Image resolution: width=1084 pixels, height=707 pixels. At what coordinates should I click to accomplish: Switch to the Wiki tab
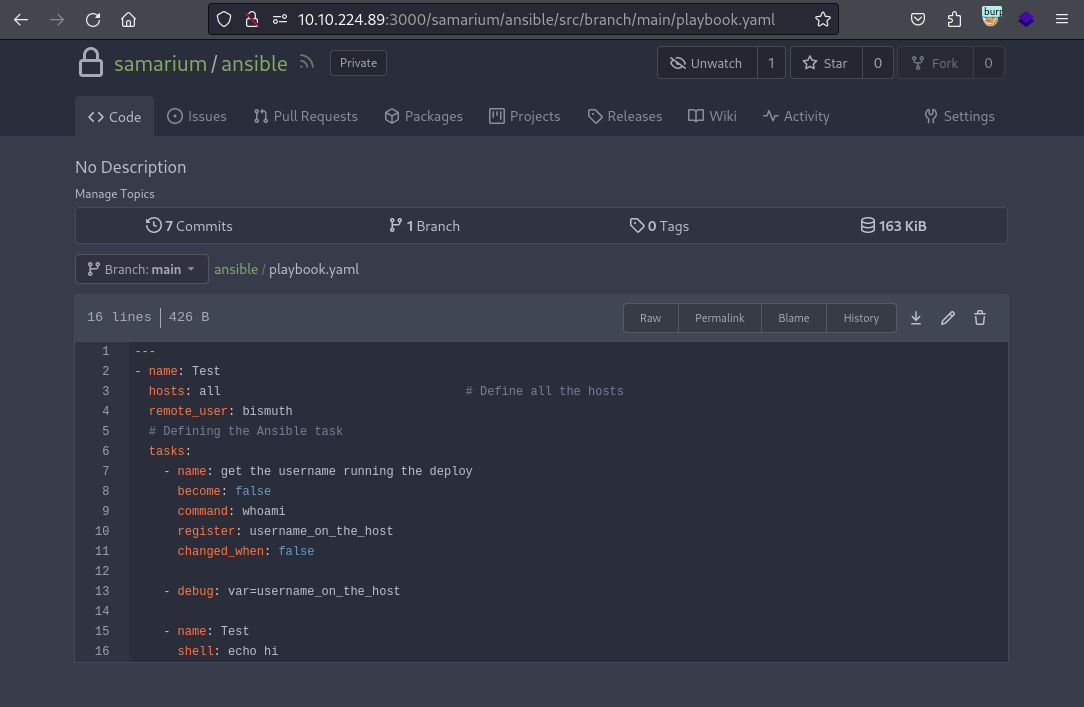(x=712, y=116)
